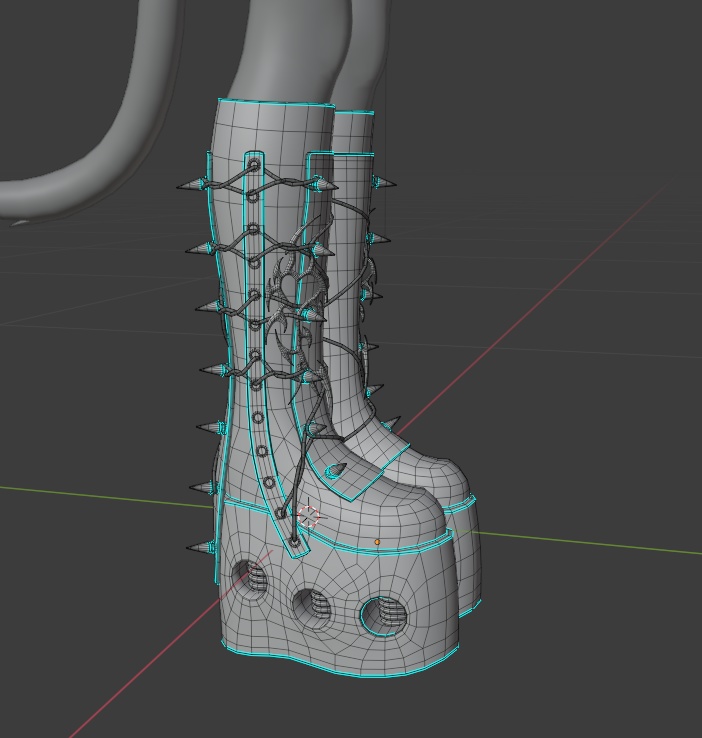Screen dimensions: 702x738
Task: Select the orange object origin dot
Action: (x=377, y=542)
